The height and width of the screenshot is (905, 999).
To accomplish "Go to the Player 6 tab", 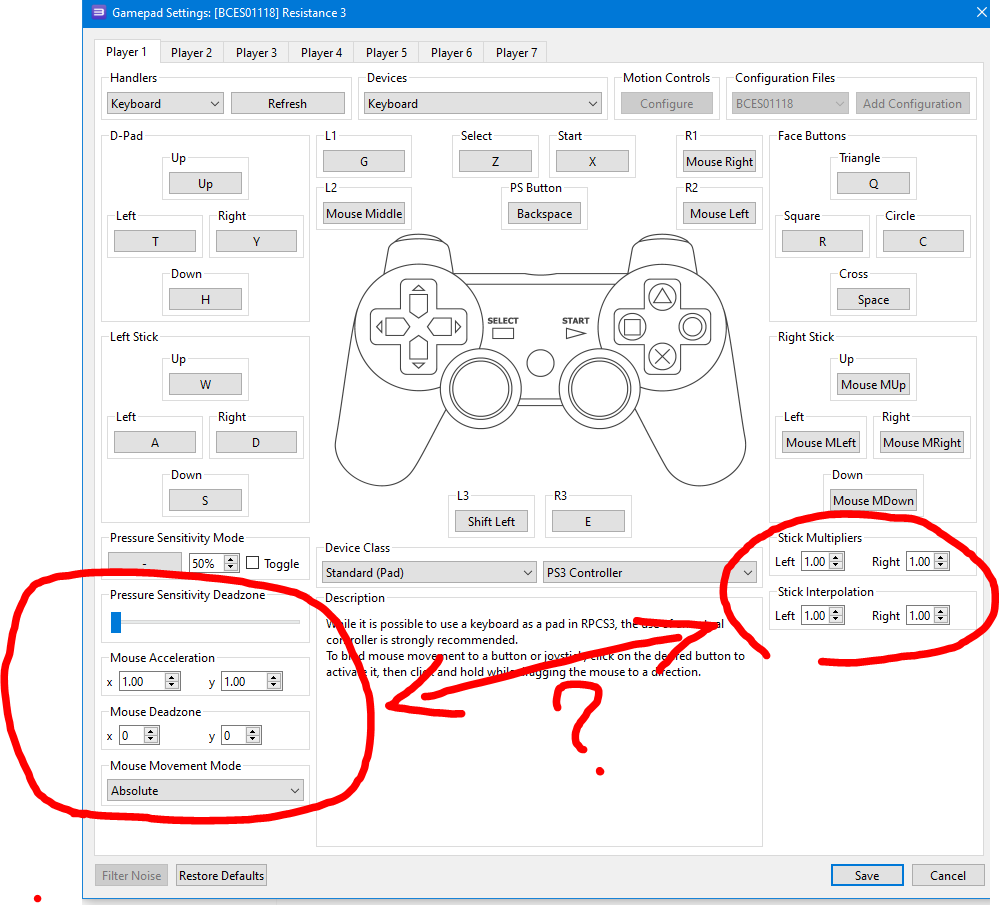I will (x=451, y=53).
